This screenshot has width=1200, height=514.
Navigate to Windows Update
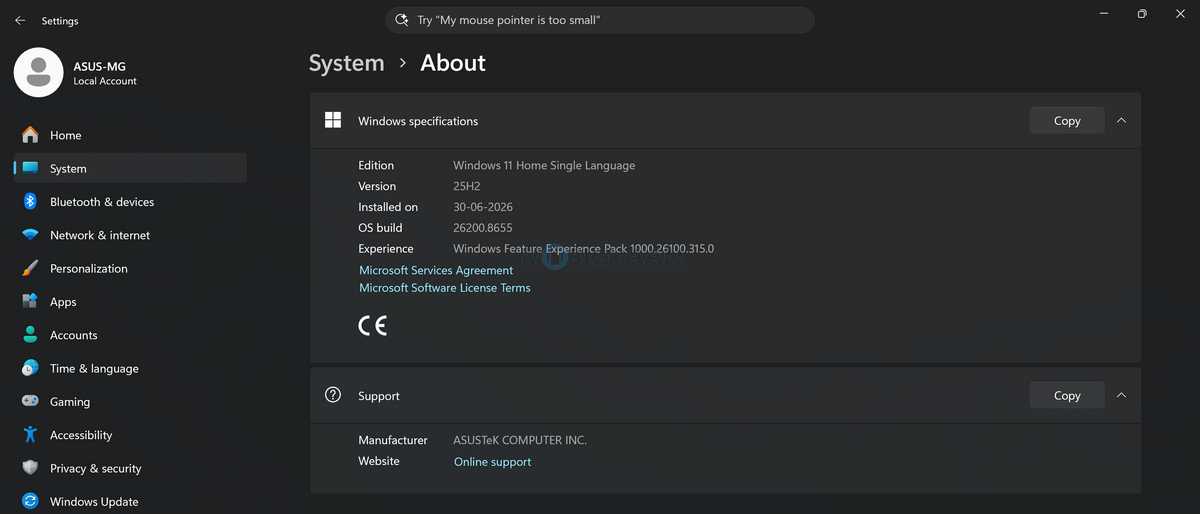click(130, 501)
